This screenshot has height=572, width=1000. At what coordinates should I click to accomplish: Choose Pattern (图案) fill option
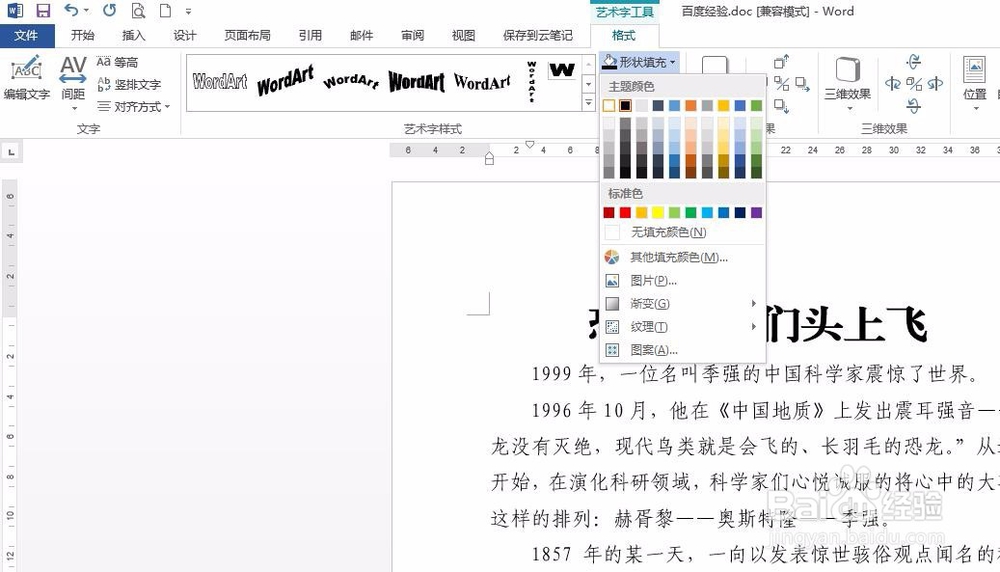tap(682, 349)
